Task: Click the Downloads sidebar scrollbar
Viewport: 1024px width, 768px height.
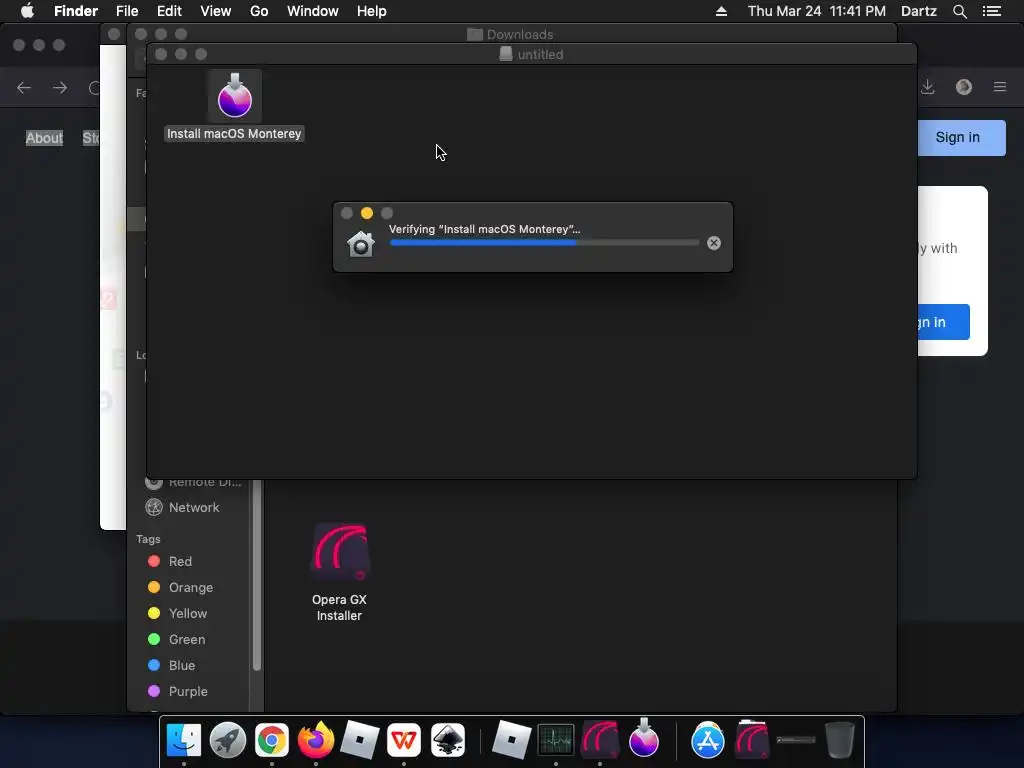Action: click(x=257, y=575)
